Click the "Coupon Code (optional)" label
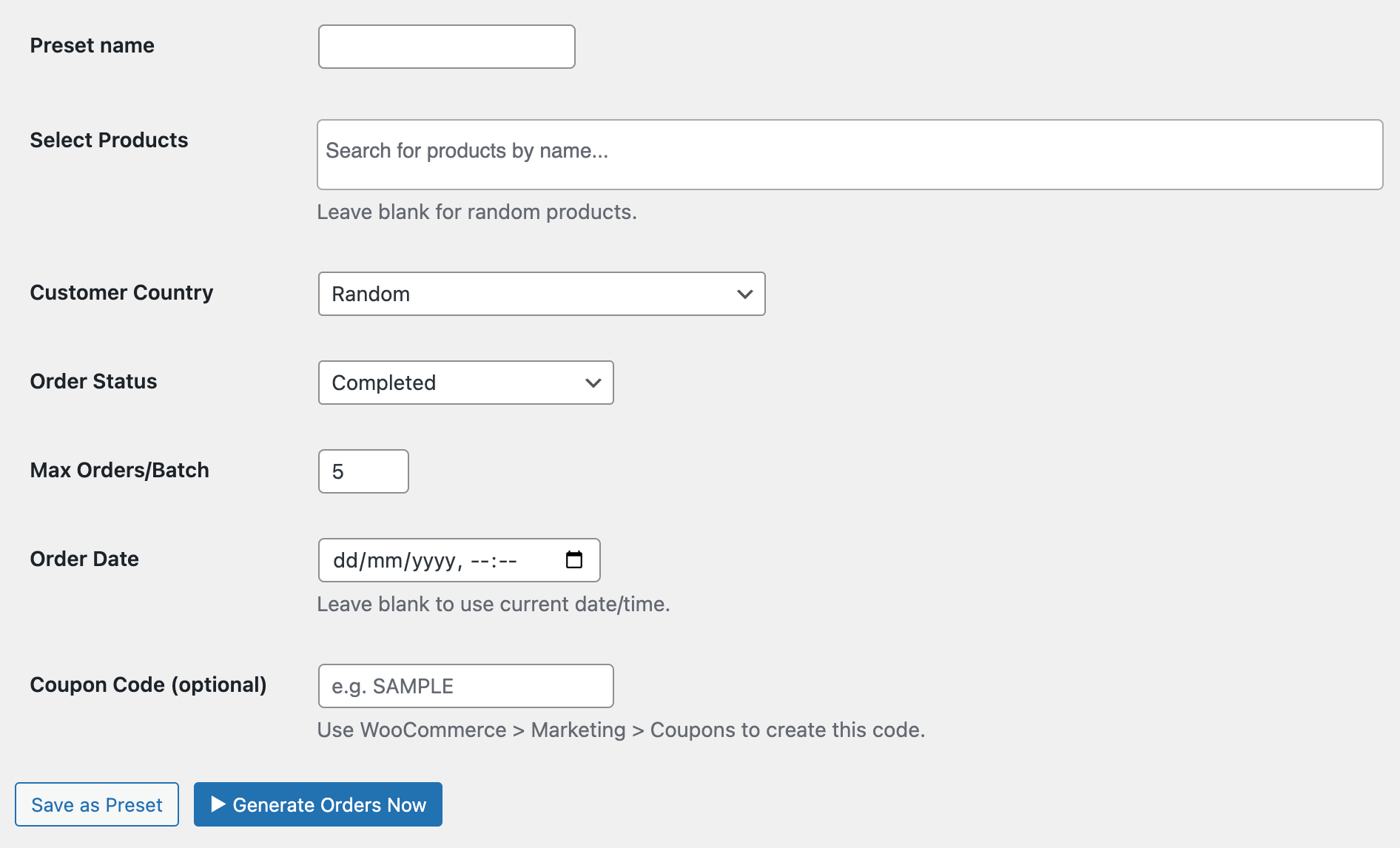Screen dimensions: 1400x848 coord(148,685)
